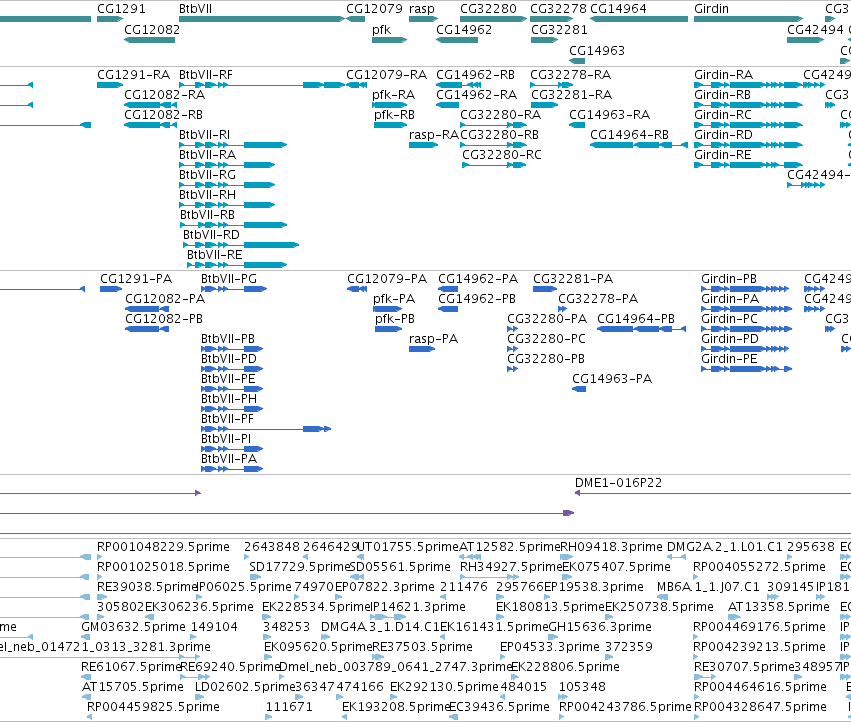Select transcript Girdin-RE

tap(748, 165)
